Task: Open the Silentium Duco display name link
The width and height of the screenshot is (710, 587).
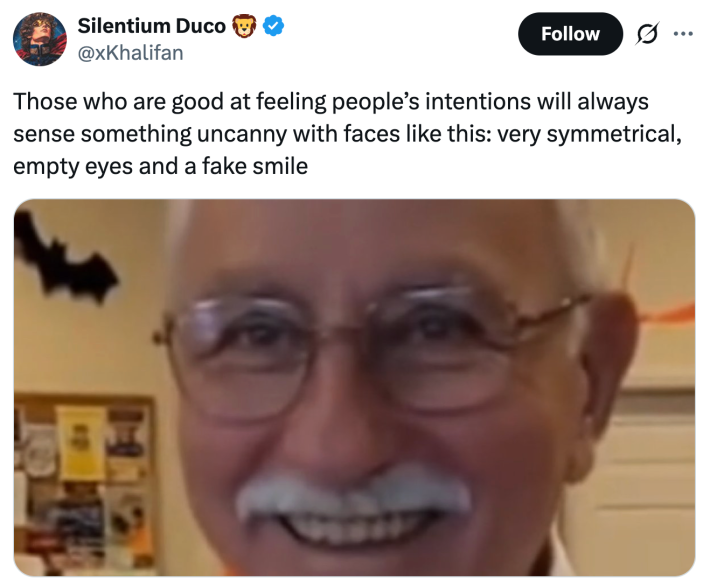Action: (x=152, y=26)
